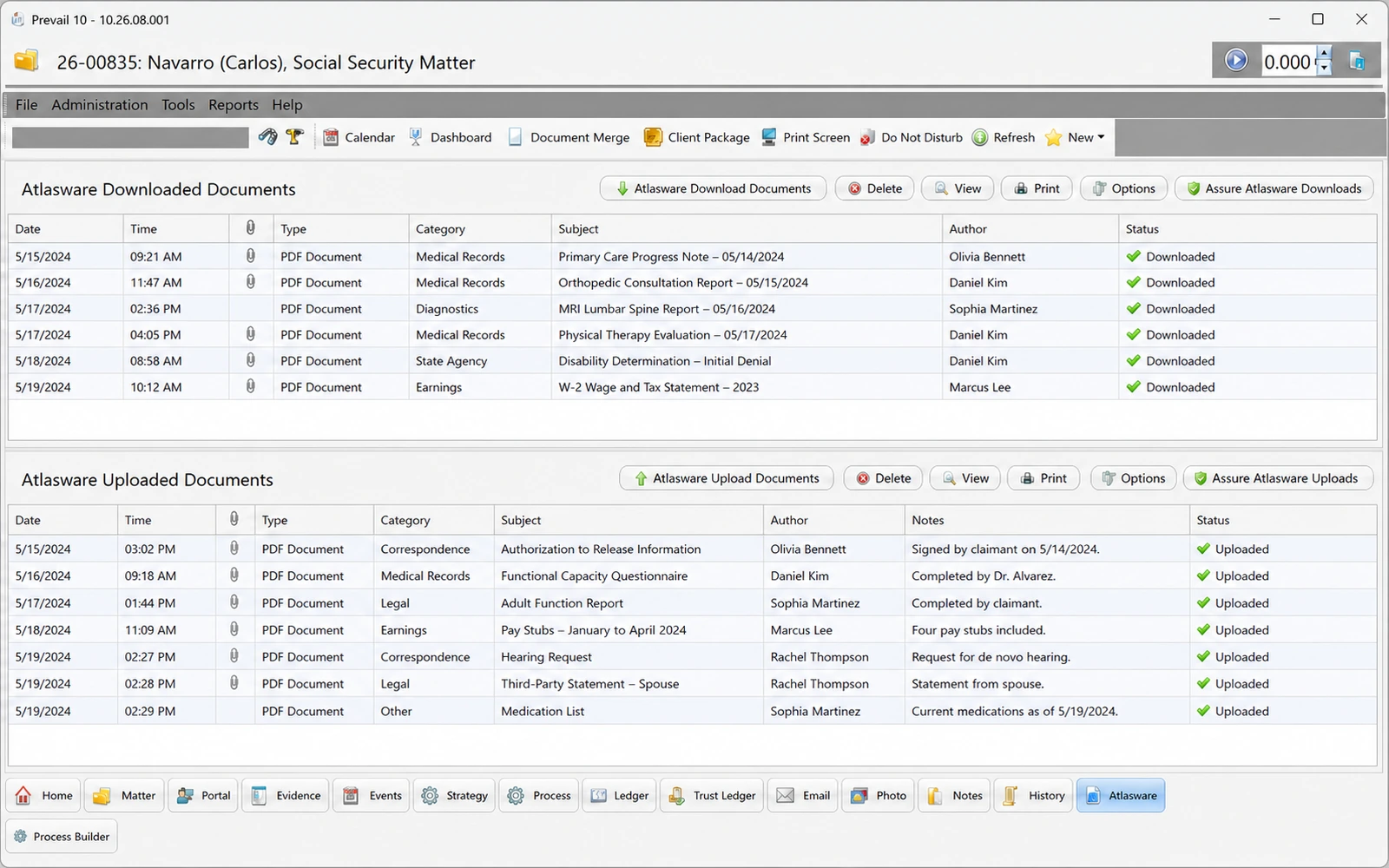
Task: View the selected downloaded document
Action: tap(958, 188)
